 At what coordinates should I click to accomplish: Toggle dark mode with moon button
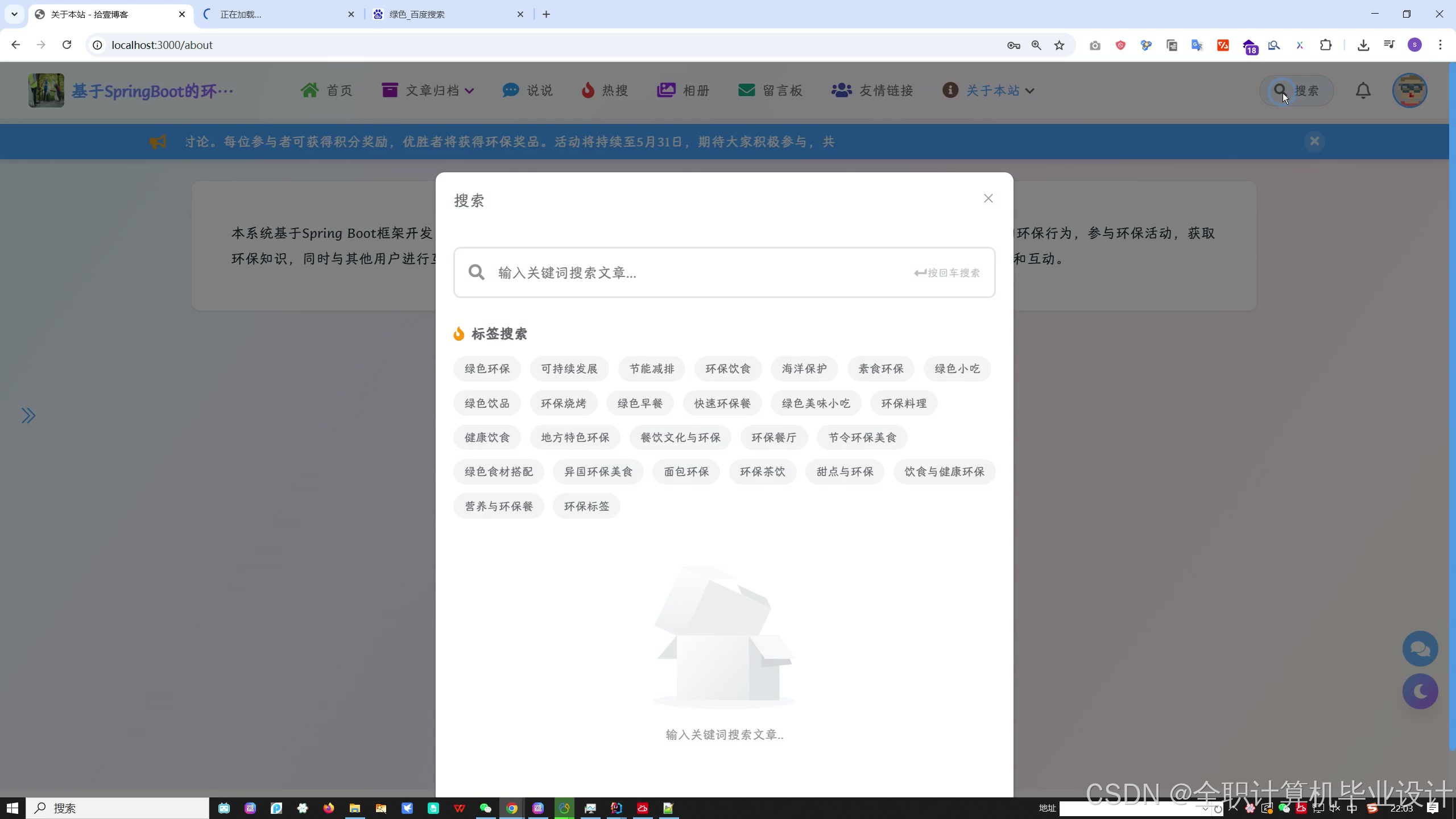[1420, 692]
